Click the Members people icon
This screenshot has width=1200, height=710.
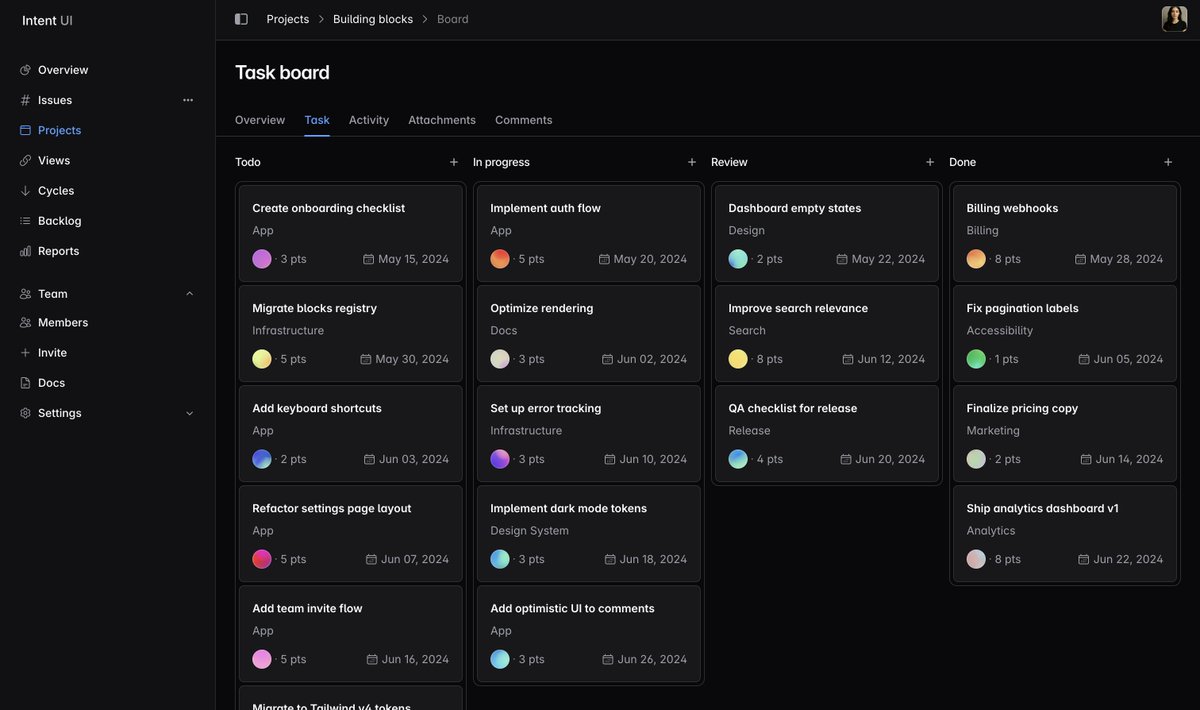(x=25, y=323)
